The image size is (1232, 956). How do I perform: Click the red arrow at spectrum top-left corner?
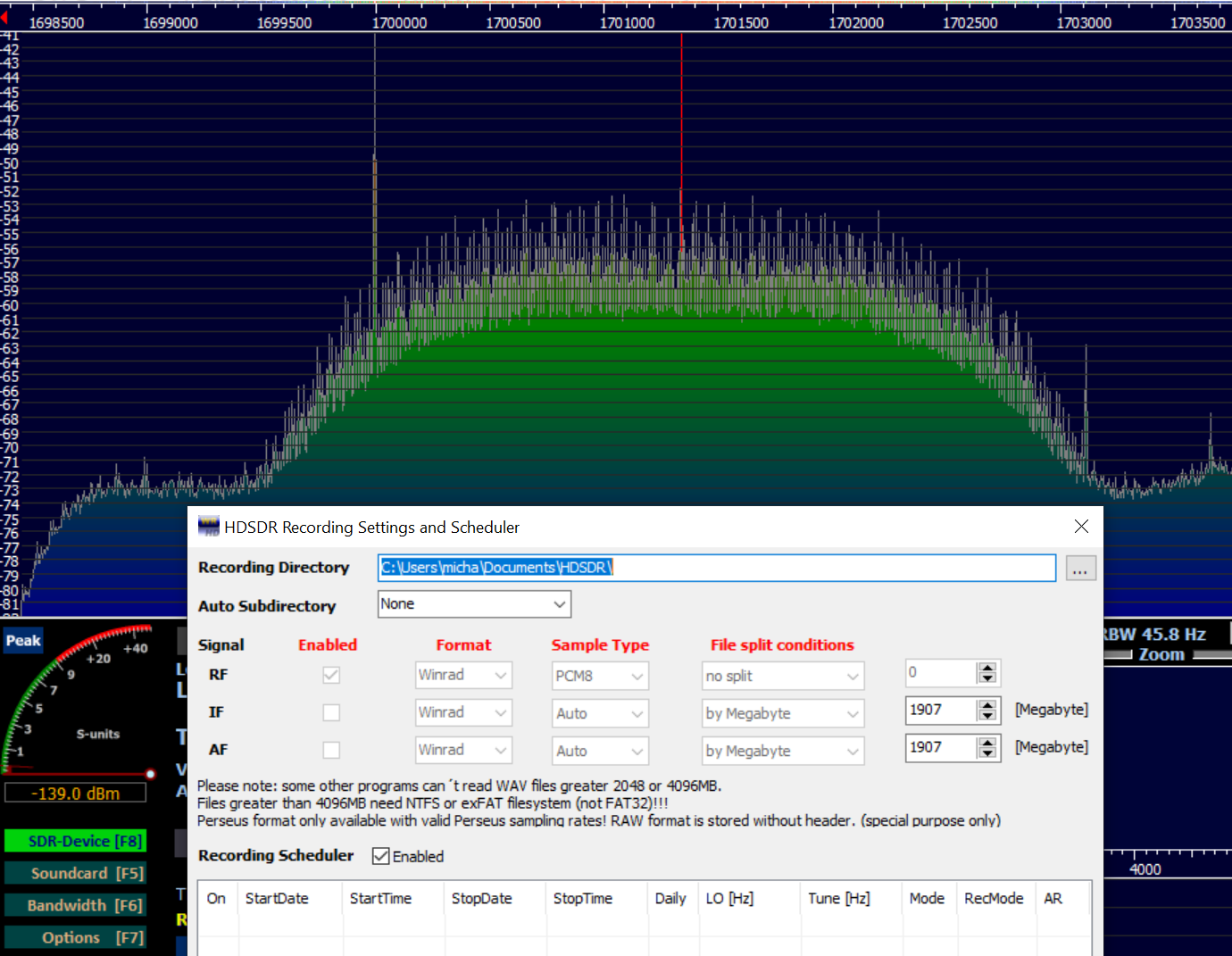pos(4,18)
